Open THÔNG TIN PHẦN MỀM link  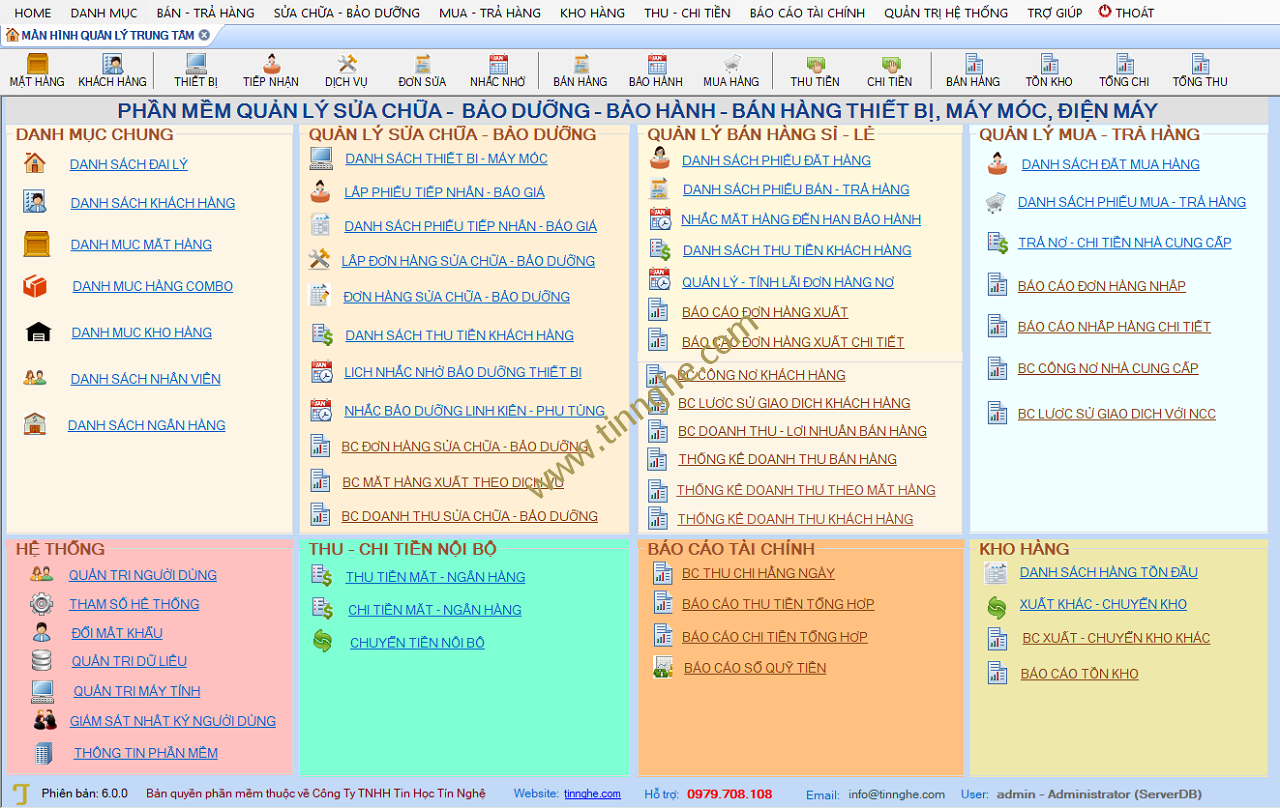(x=146, y=754)
